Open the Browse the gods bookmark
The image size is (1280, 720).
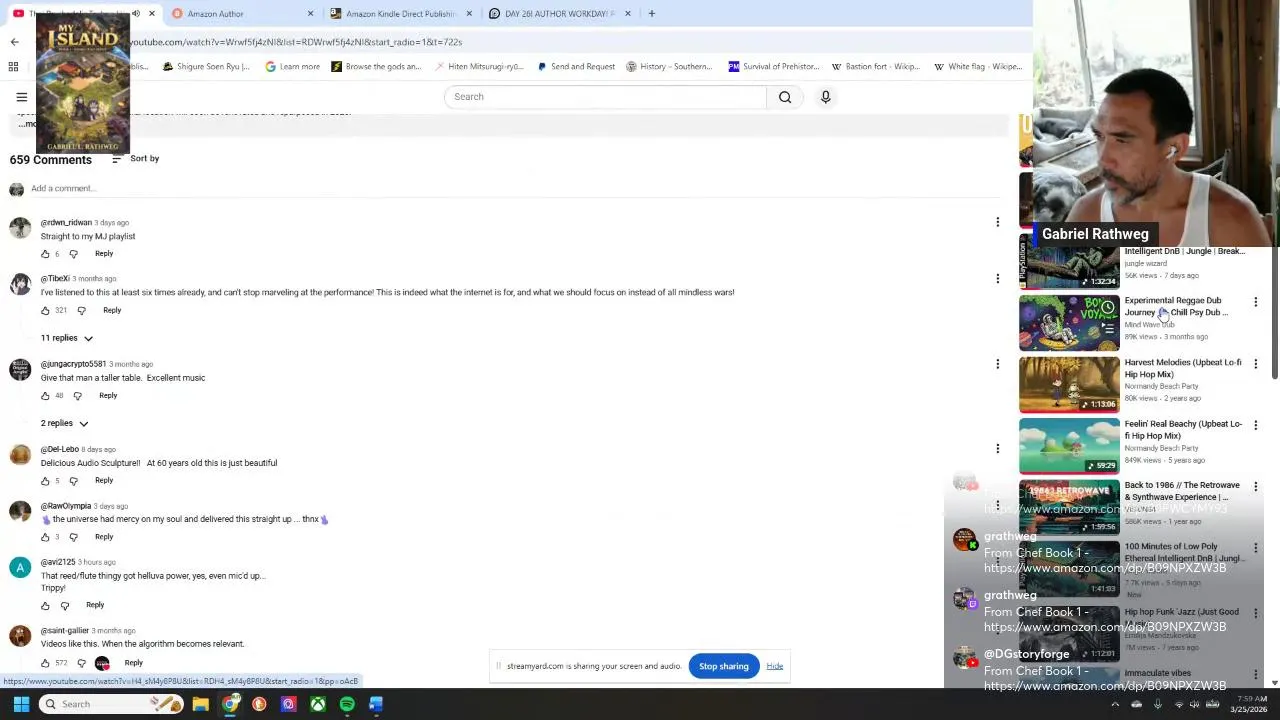point(375,67)
